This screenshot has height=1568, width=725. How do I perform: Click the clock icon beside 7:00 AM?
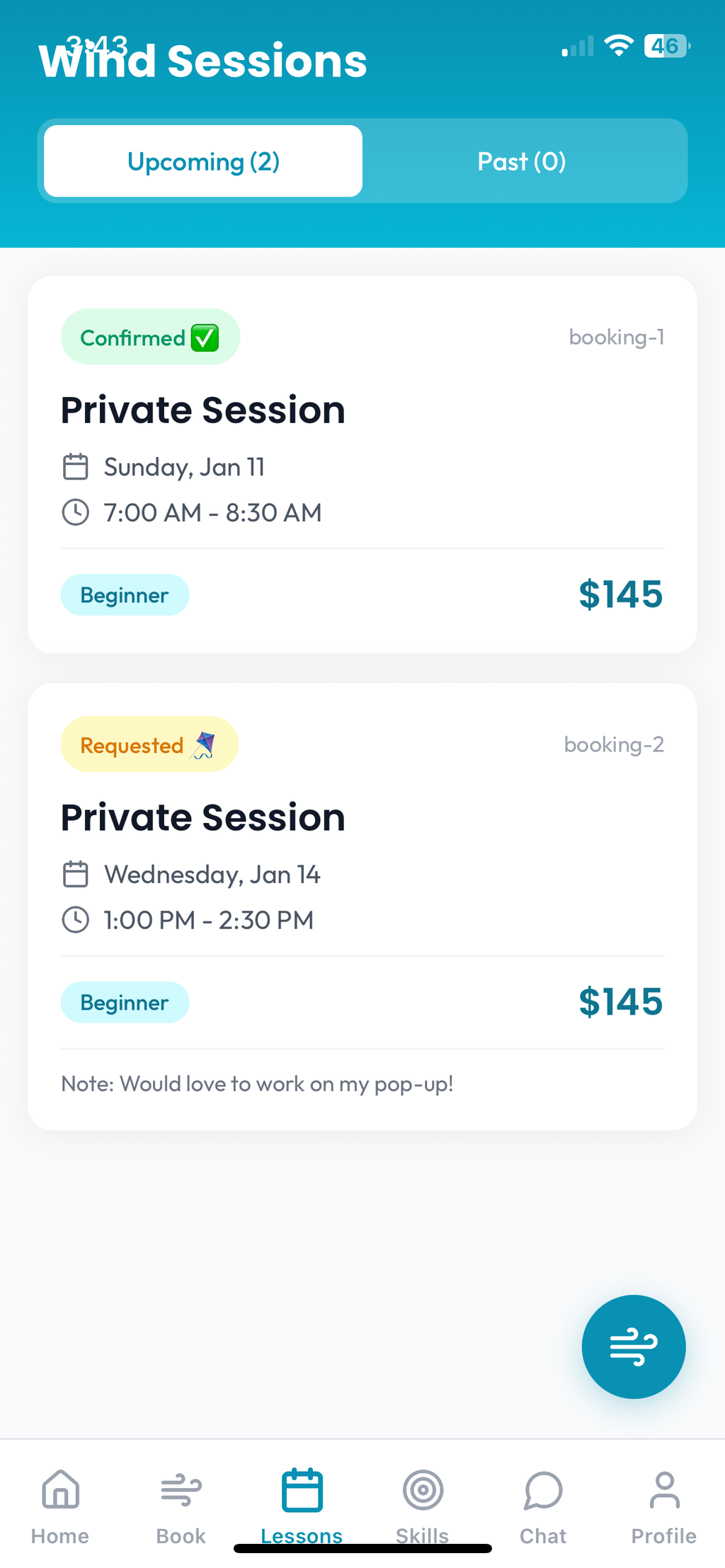click(x=76, y=512)
